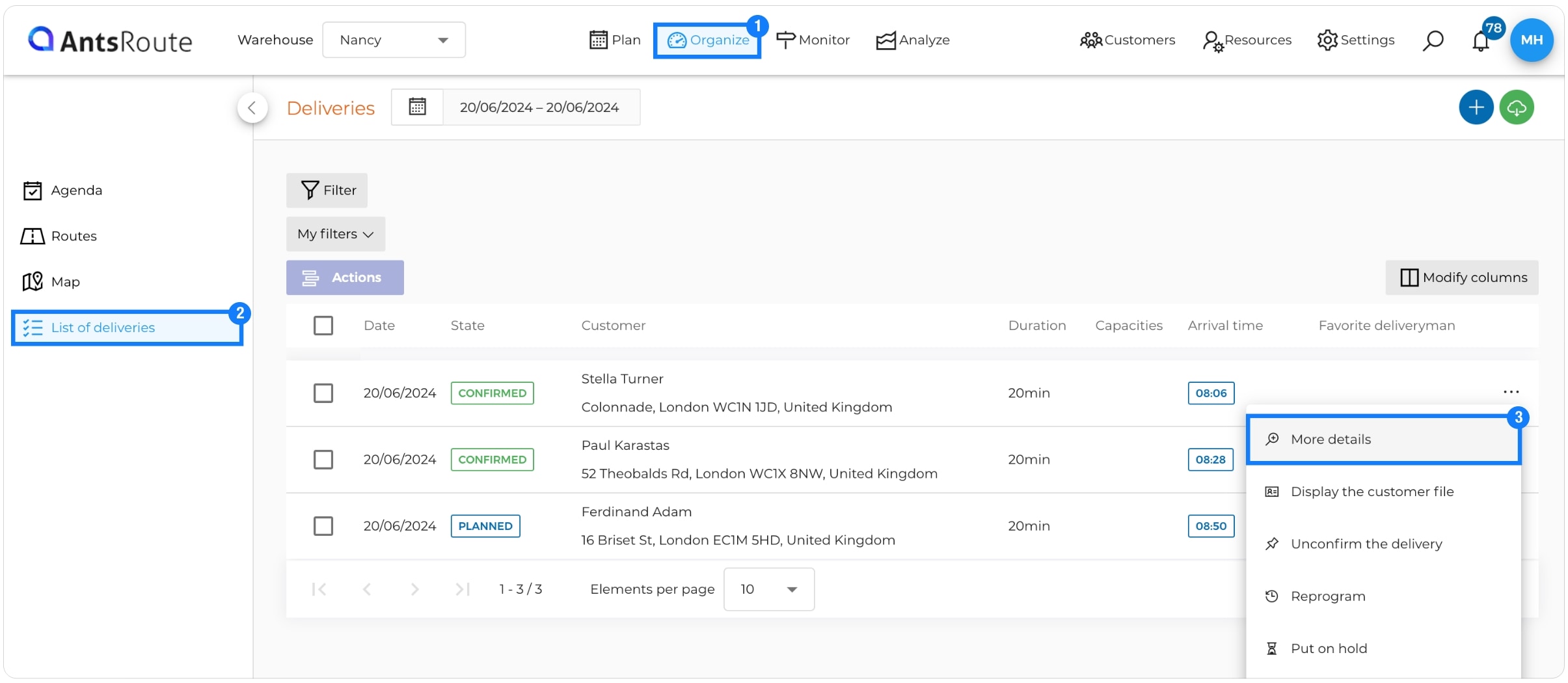Open Routes in the sidebar
This screenshot has height=683, width=1568.
click(59, 236)
